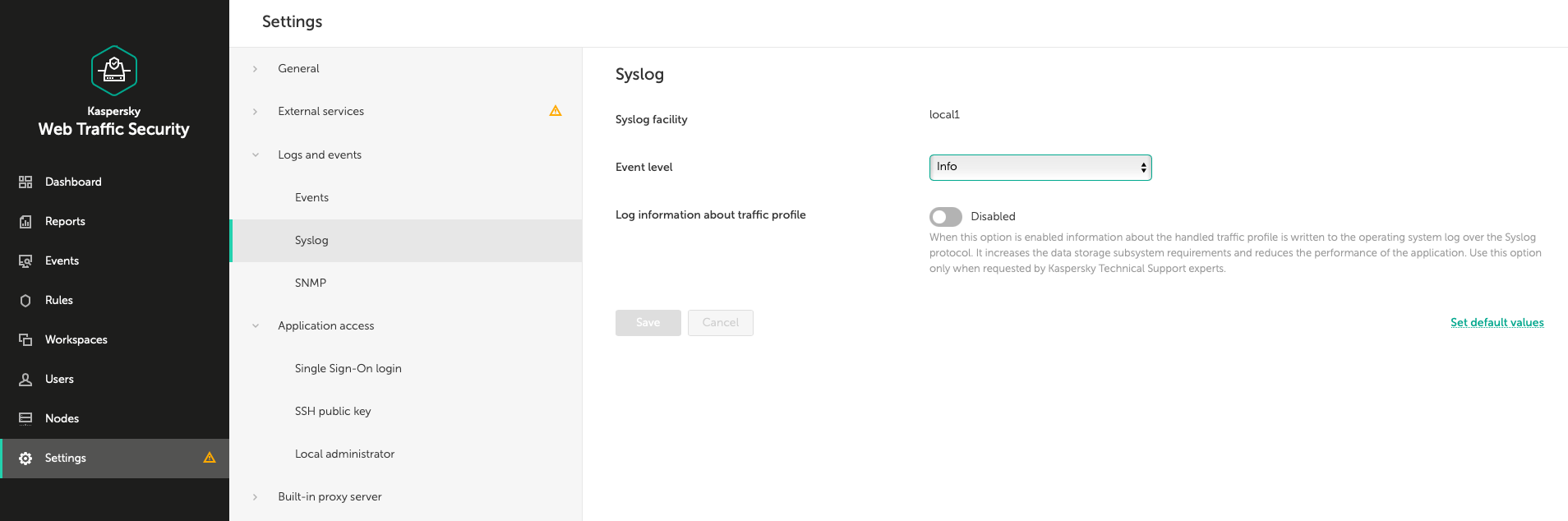The image size is (1568, 521).
Task: Click the Nodes server icon
Action: (25, 418)
